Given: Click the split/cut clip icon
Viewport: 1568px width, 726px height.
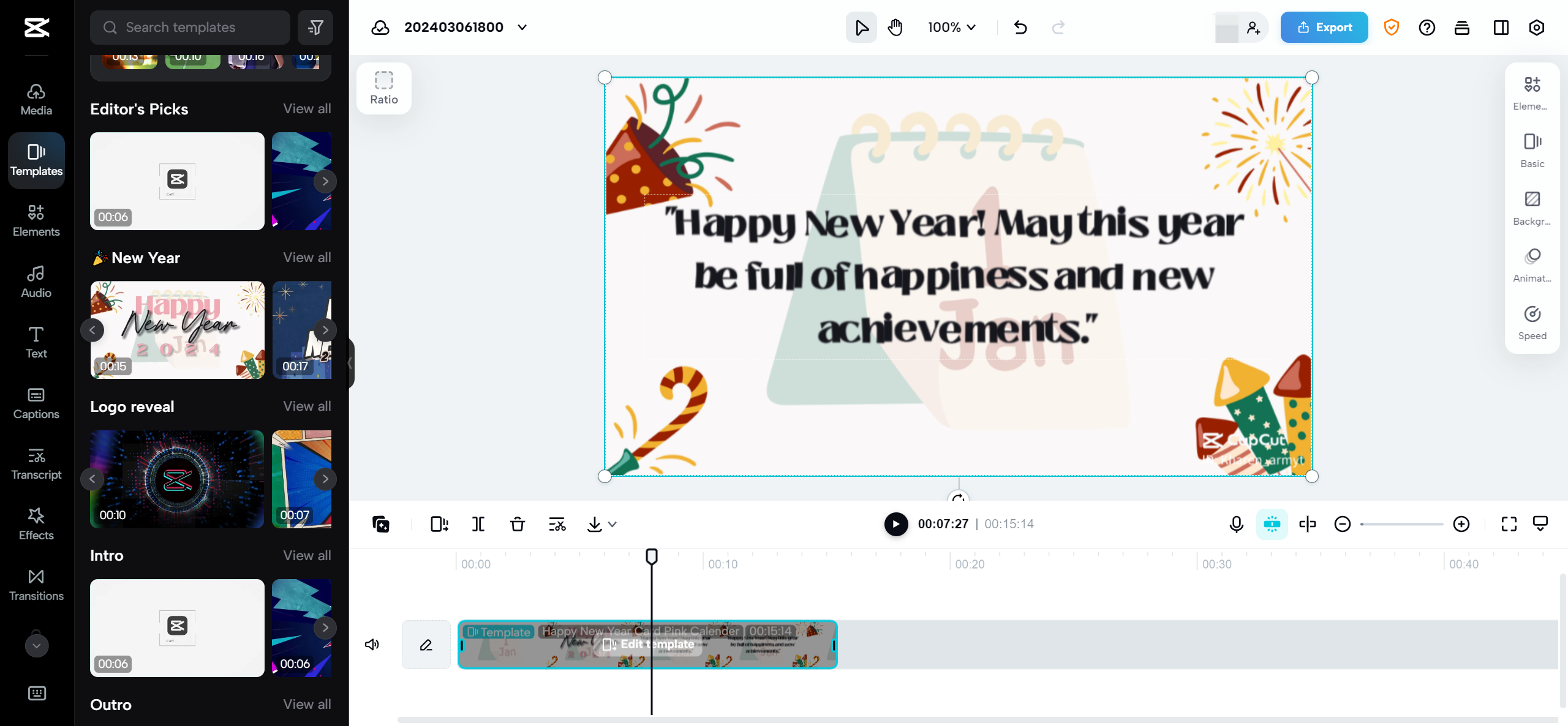Looking at the screenshot, I should (x=478, y=524).
